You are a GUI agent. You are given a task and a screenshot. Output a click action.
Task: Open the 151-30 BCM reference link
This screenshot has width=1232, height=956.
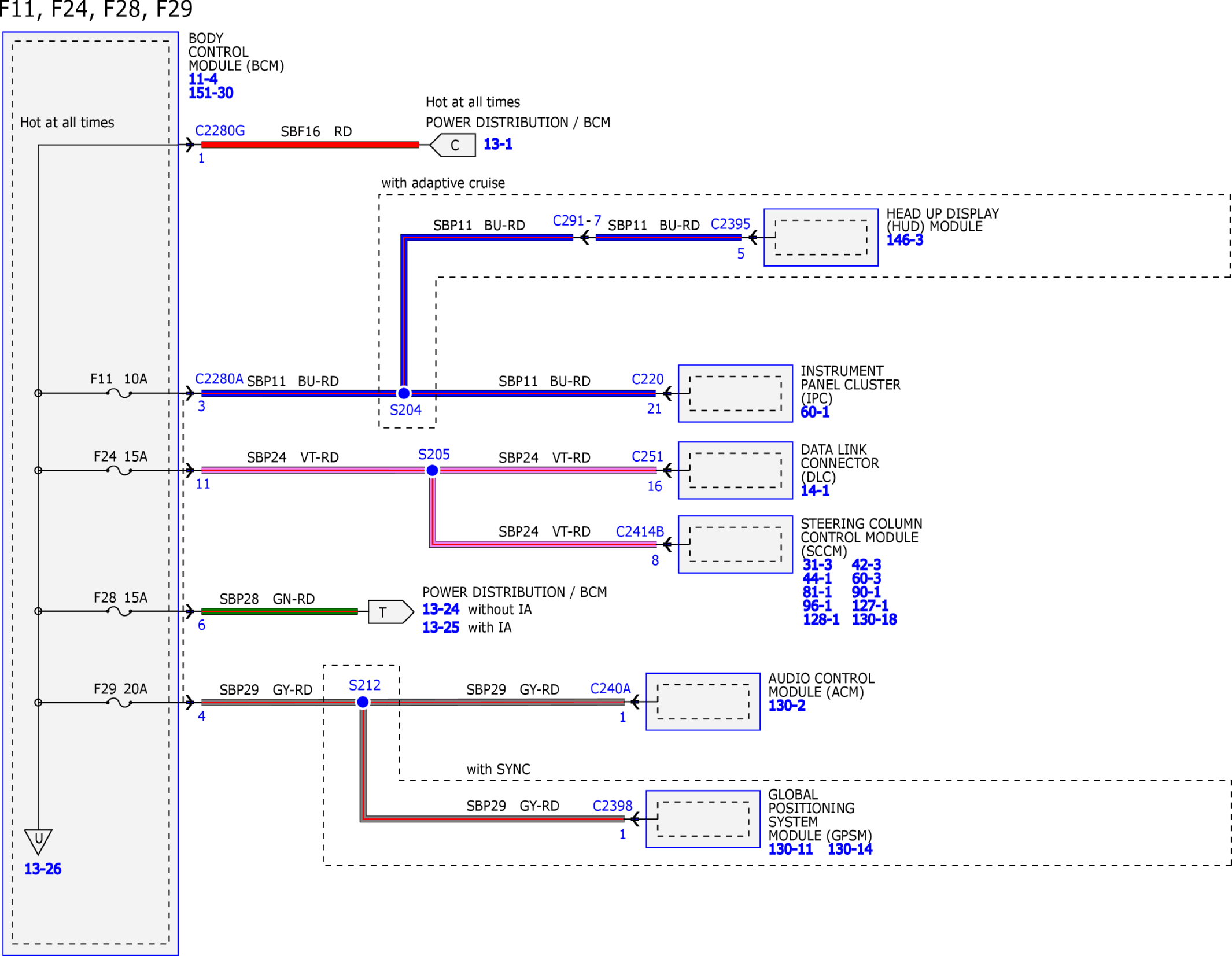click(211, 93)
